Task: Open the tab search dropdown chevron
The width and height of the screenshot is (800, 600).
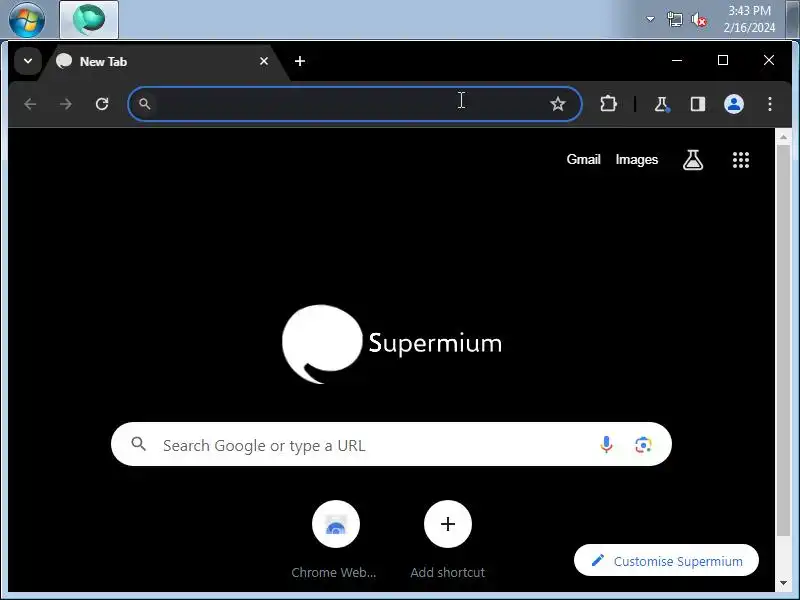Action: 28,61
